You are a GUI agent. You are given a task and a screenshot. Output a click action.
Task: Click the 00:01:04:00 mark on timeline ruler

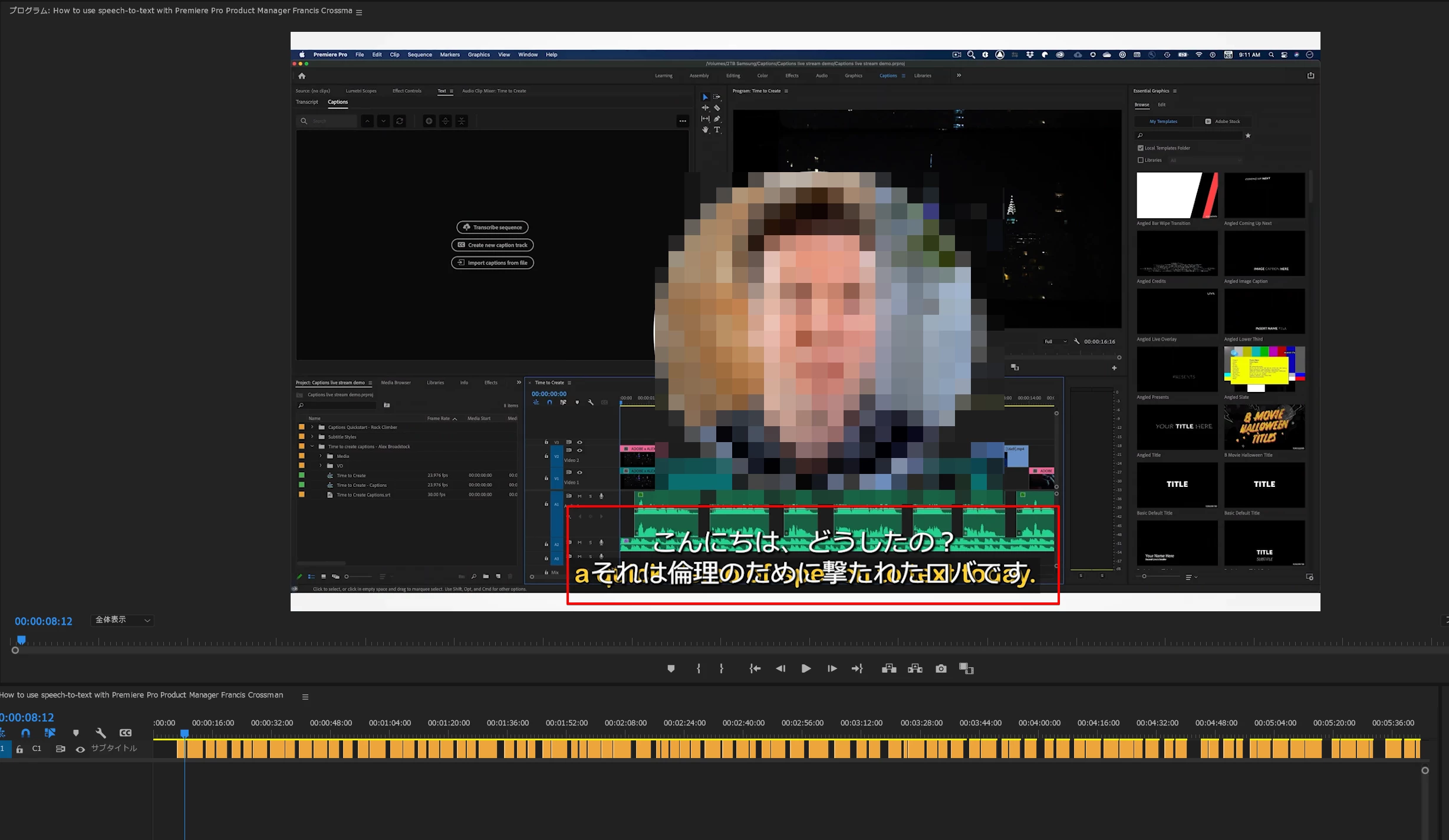[x=390, y=723]
